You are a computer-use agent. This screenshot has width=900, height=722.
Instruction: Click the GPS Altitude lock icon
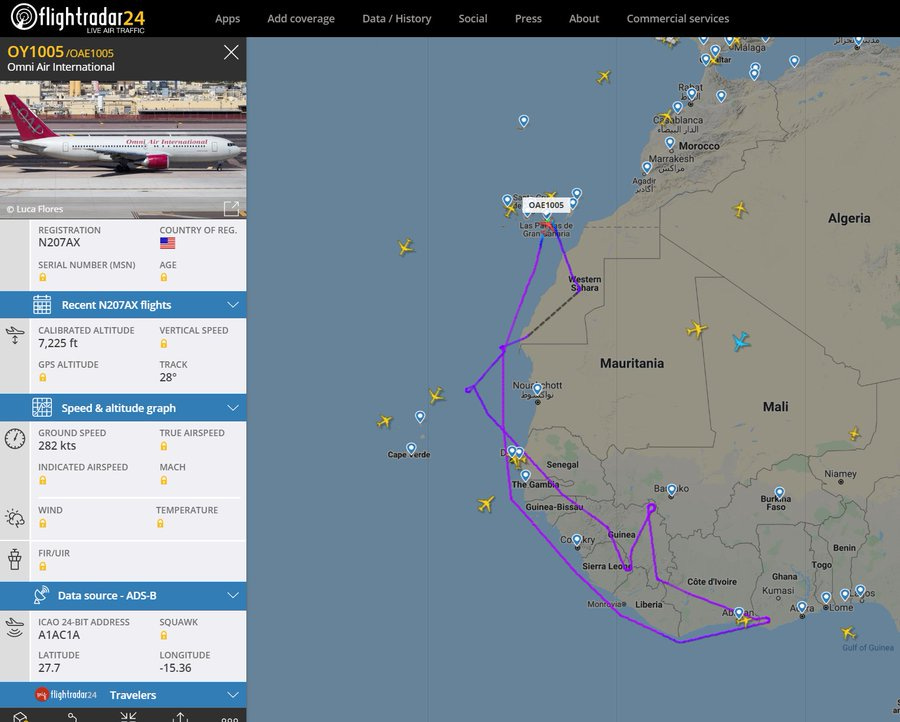tap(42, 377)
